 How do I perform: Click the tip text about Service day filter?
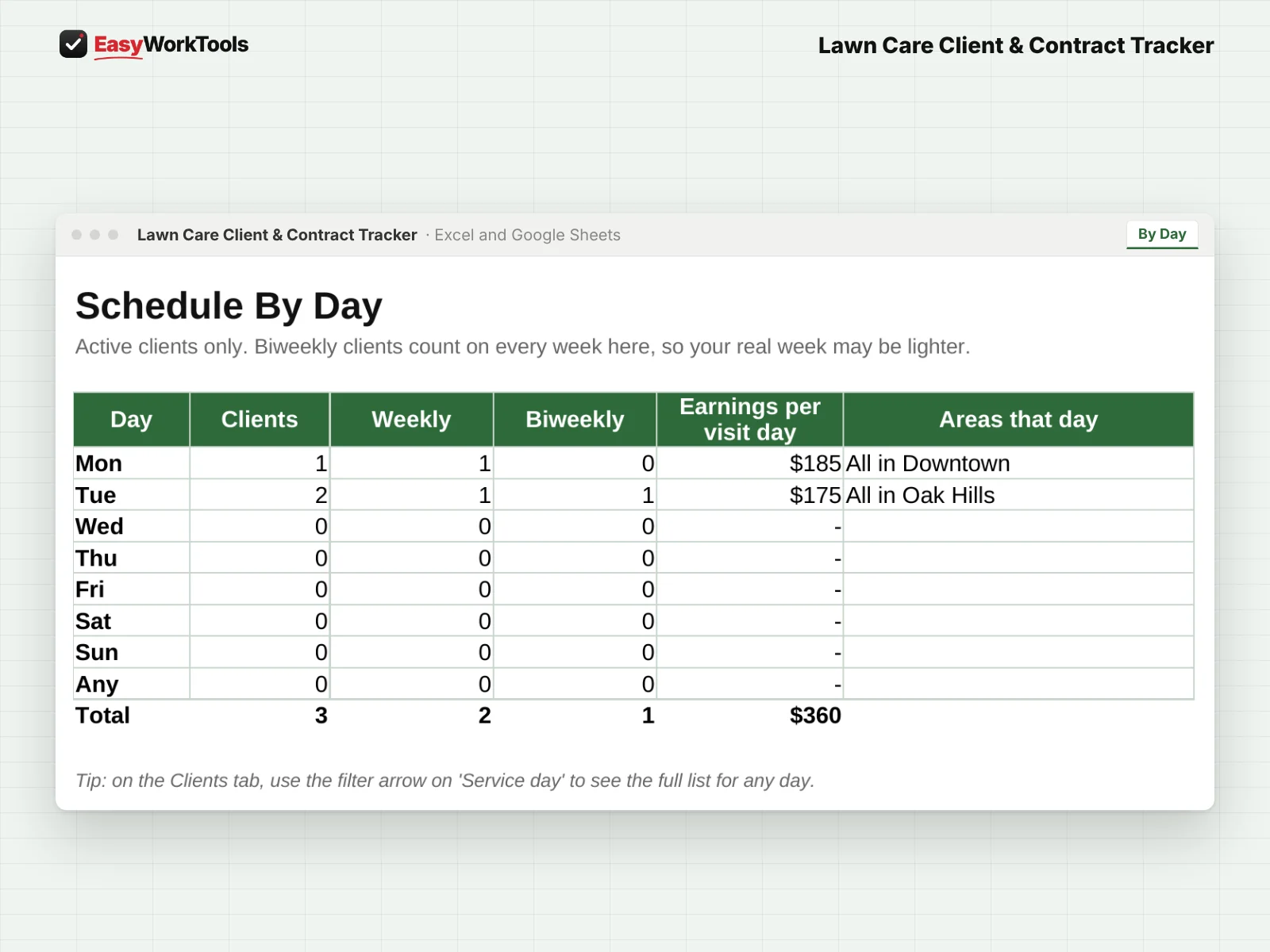pos(444,781)
